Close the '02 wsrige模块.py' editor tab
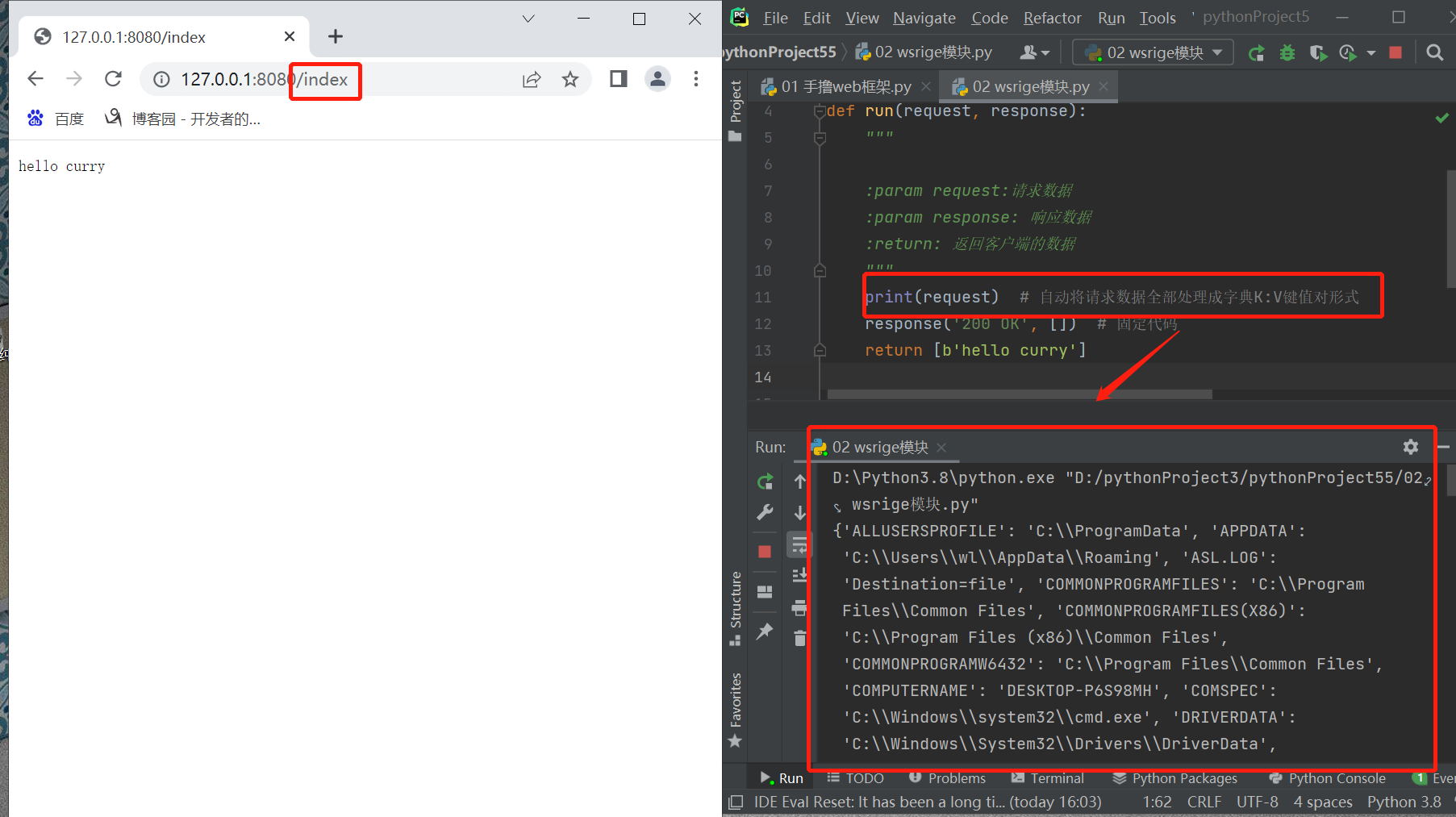 (1103, 86)
